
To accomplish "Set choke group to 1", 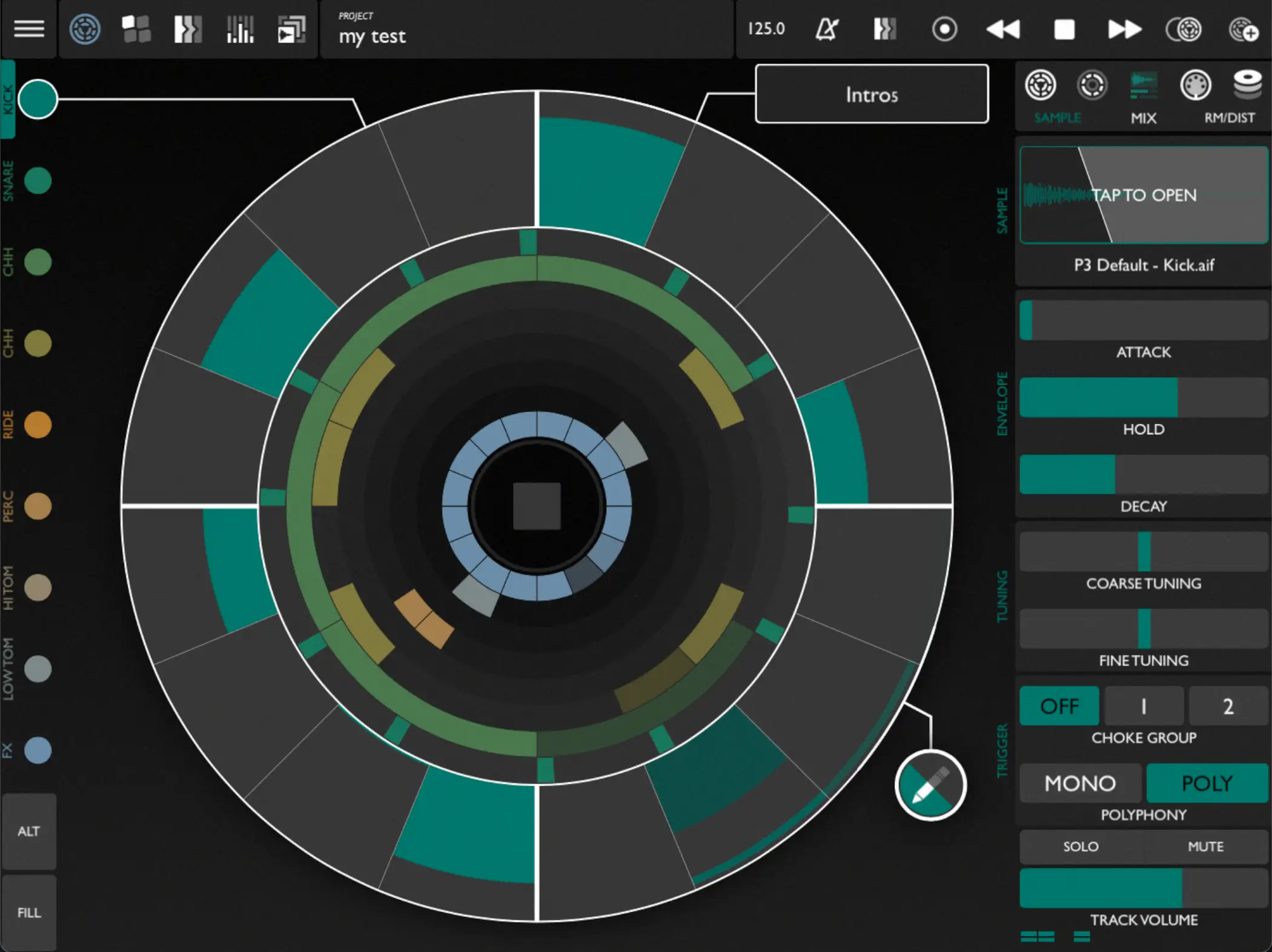I will point(1144,706).
